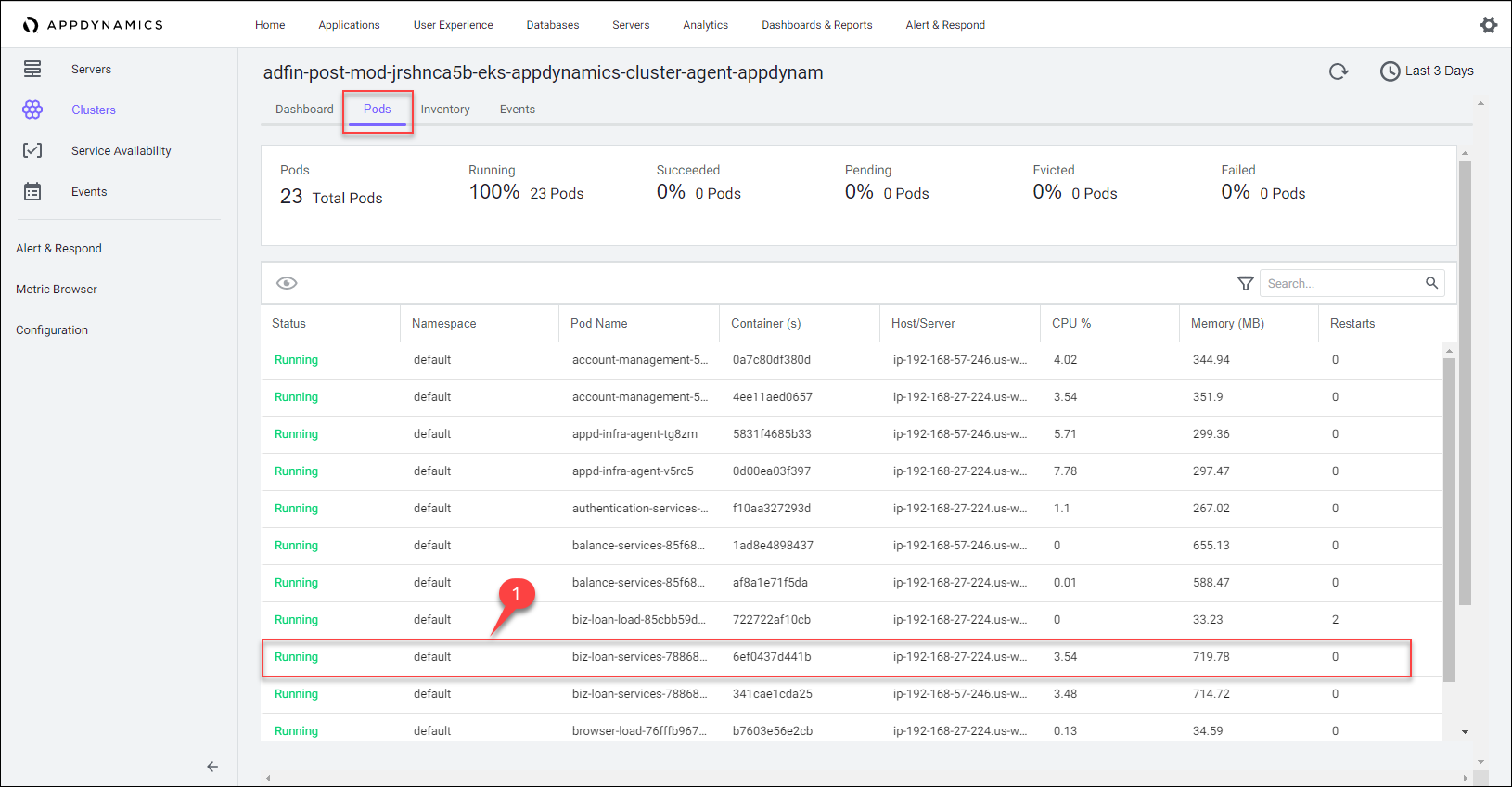Switch to the Inventory tab

click(x=445, y=110)
